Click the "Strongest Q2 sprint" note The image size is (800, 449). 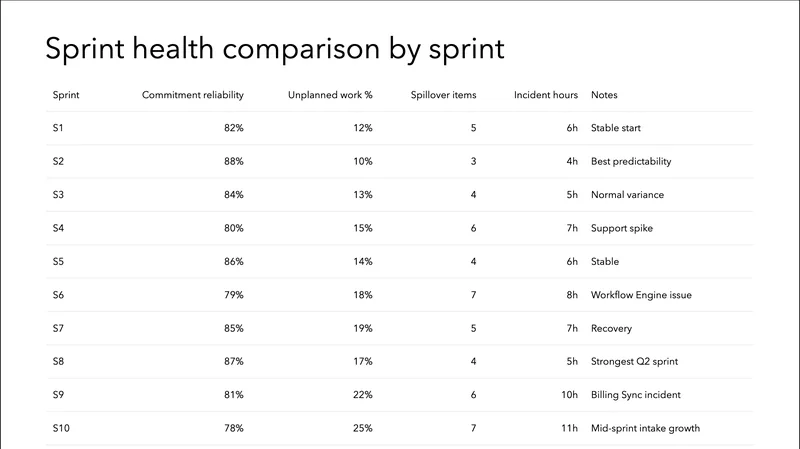coord(634,361)
